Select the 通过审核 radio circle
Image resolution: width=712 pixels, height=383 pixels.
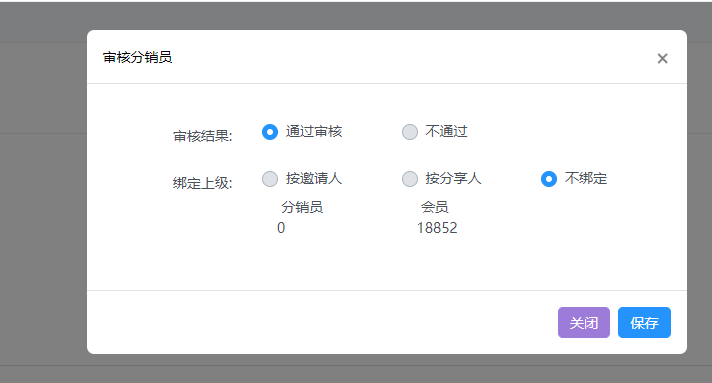pos(270,132)
